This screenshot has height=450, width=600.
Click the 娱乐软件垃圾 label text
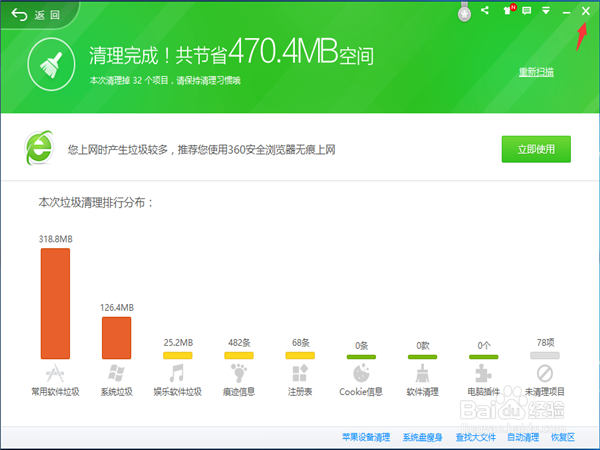[x=178, y=391]
